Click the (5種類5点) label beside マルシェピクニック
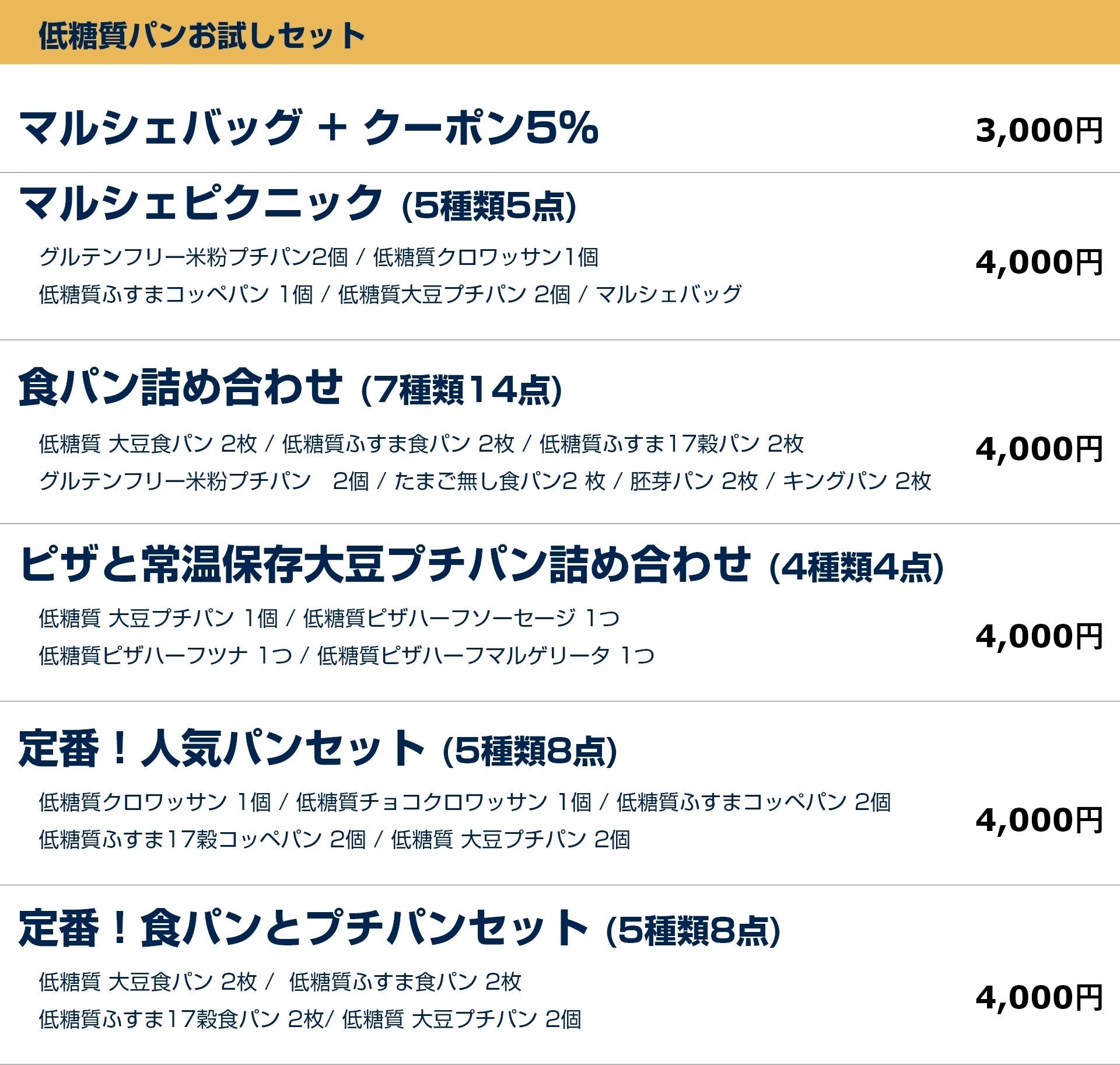The height and width of the screenshot is (1065, 1120). (489, 207)
